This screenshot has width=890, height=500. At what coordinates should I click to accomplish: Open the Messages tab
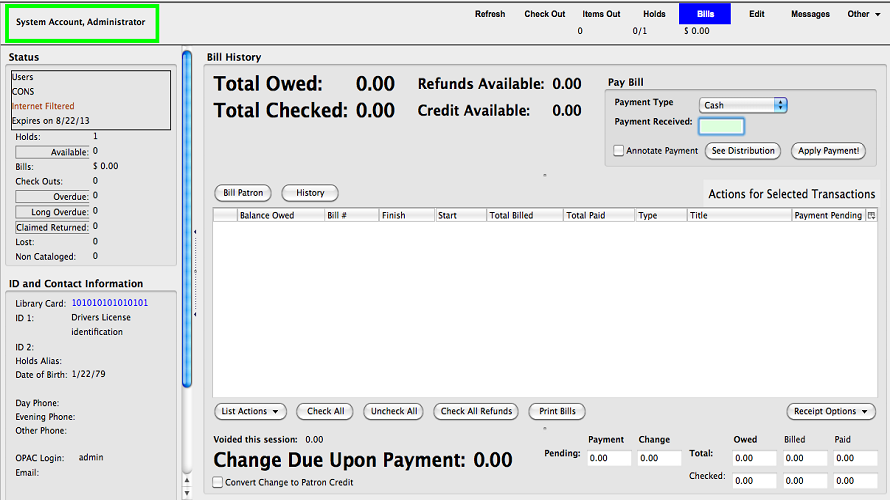(810, 14)
